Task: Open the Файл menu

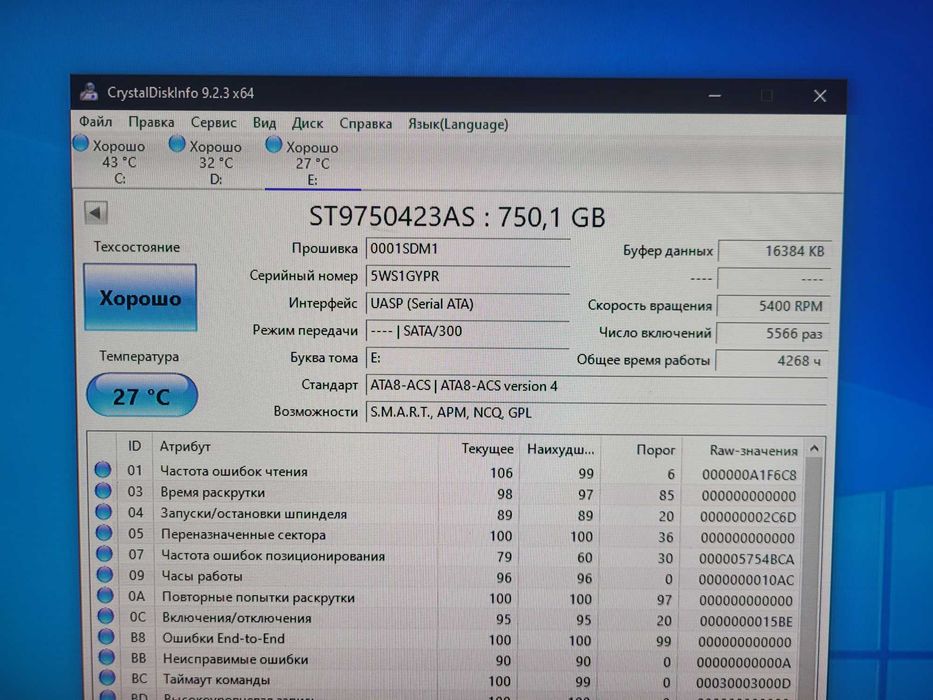Action: click(95, 122)
